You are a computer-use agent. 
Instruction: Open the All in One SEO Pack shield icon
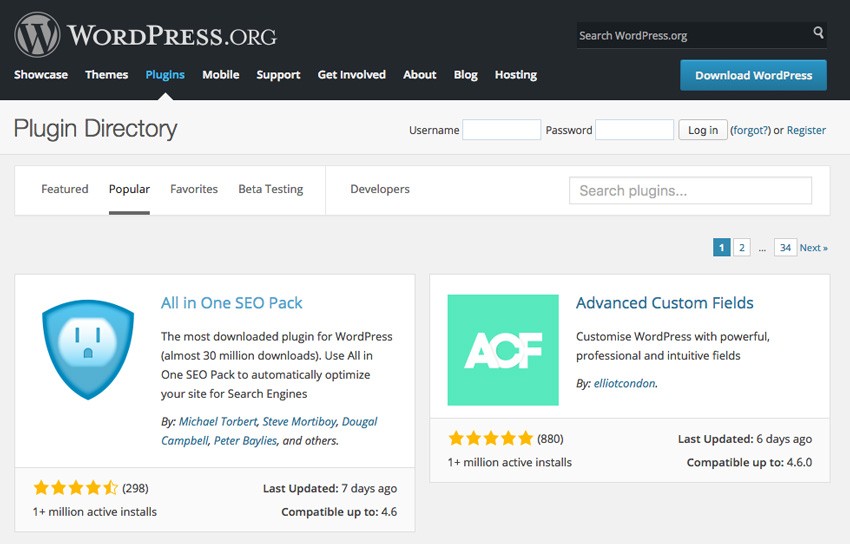click(88, 349)
